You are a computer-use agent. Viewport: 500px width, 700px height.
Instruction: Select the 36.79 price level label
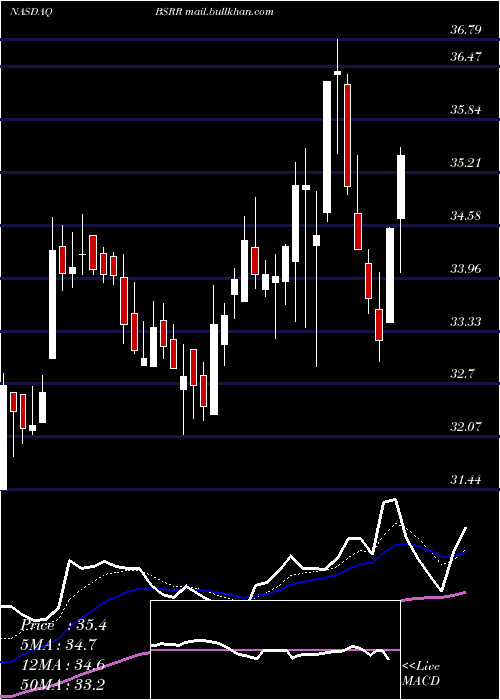[466, 30]
